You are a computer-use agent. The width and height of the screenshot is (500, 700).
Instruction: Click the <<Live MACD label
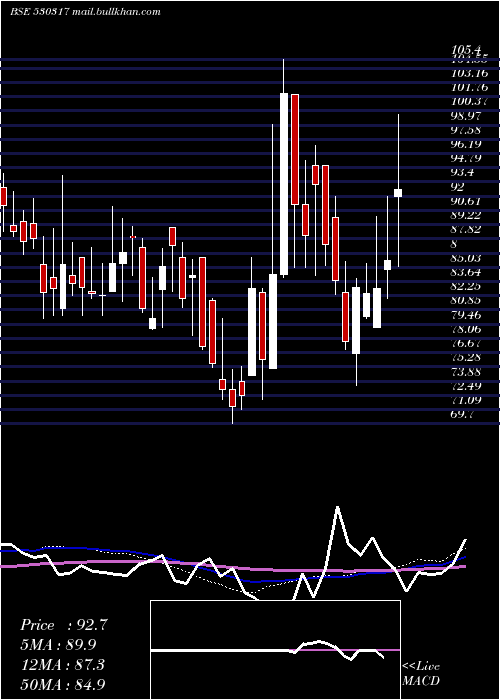pos(421,673)
